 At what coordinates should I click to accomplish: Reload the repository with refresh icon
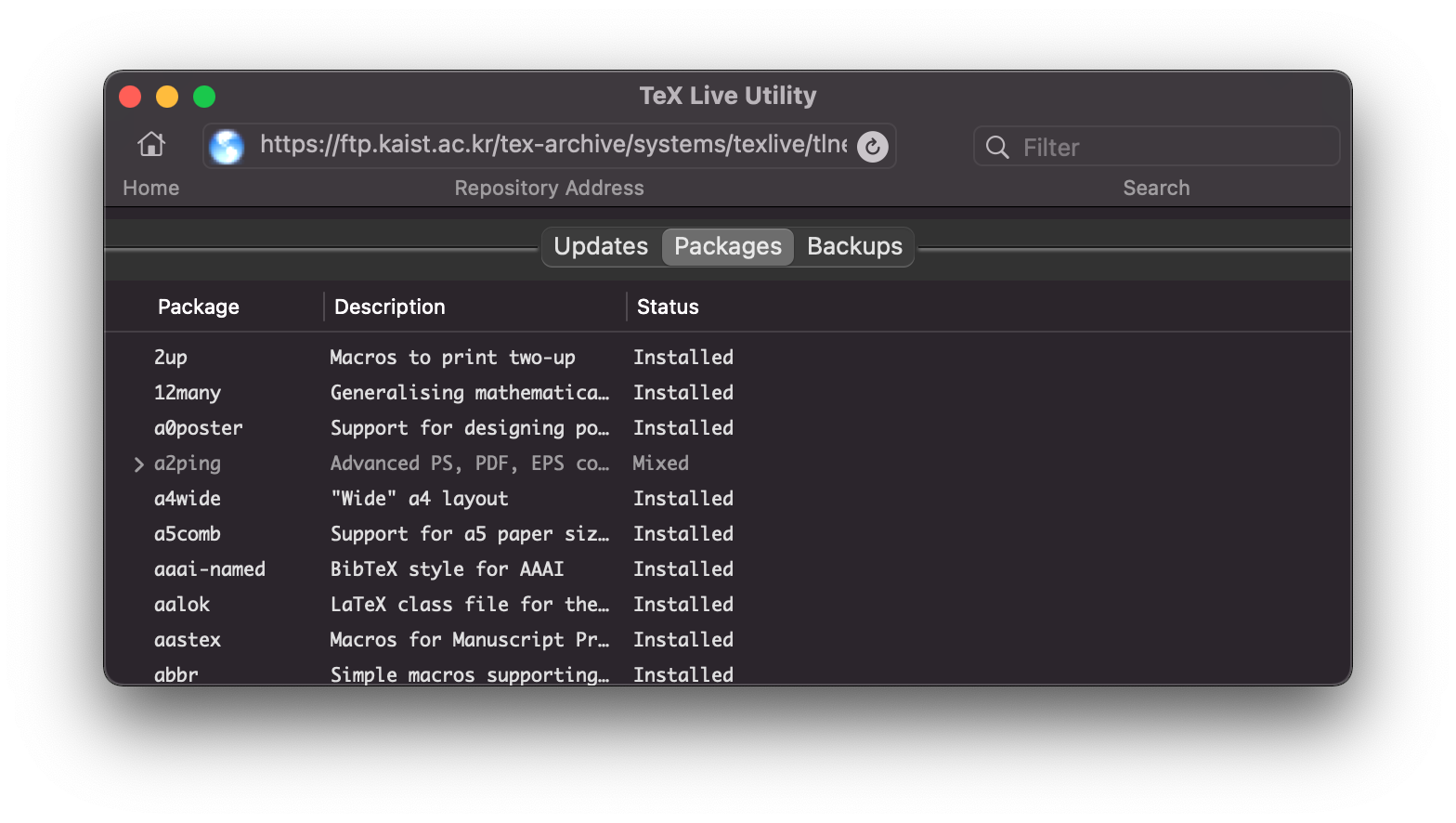click(872, 146)
